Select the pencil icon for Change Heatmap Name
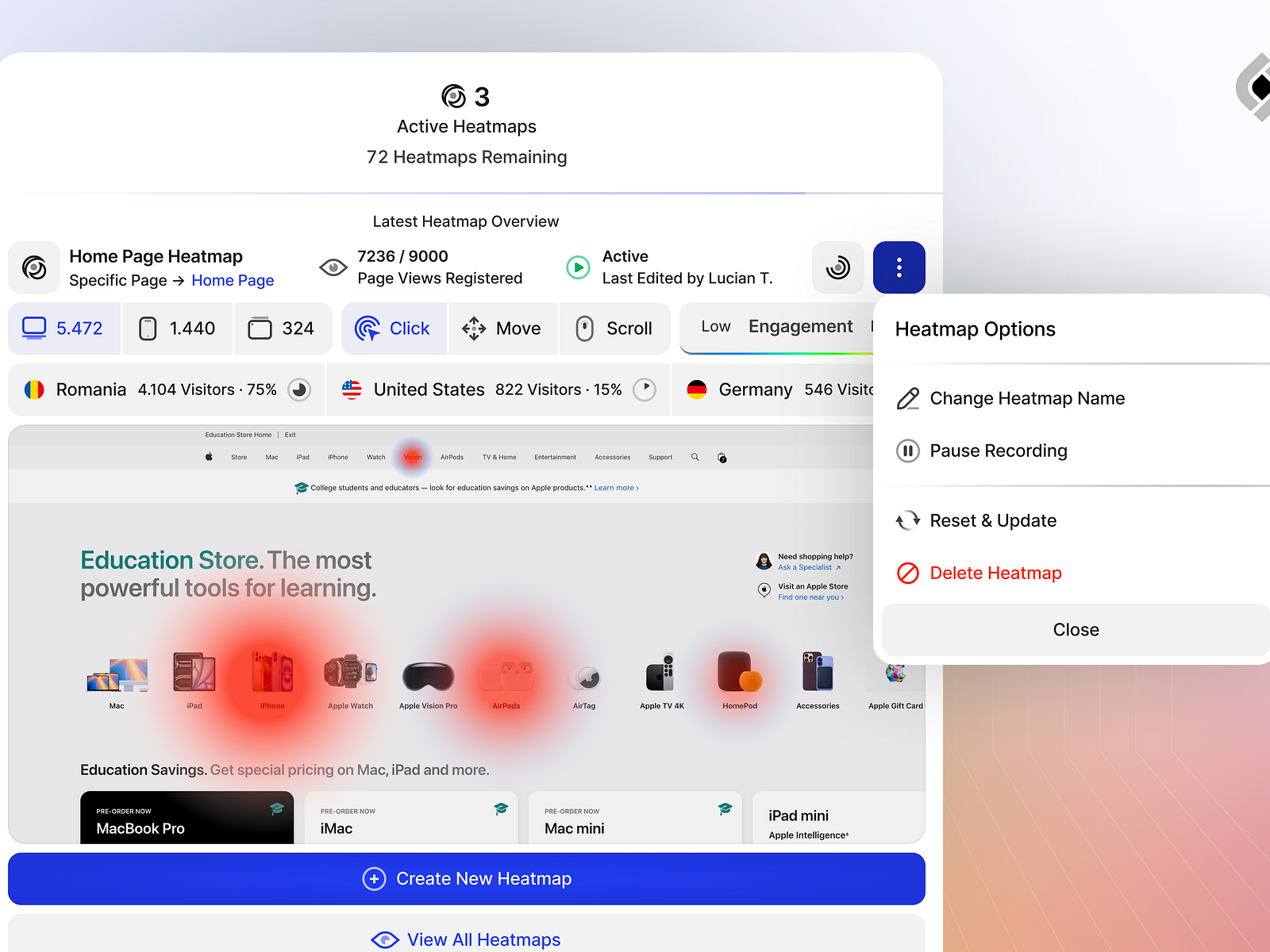Image resolution: width=1270 pixels, height=952 pixels. (x=907, y=398)
